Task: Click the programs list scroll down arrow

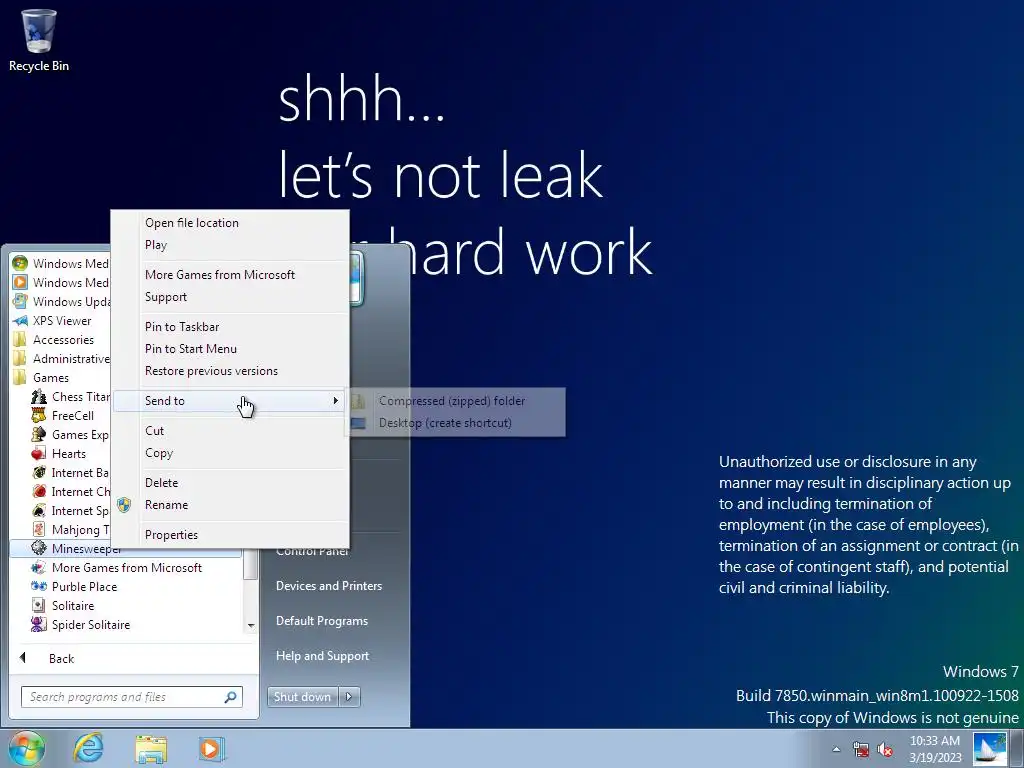Action: click(251, 626)
